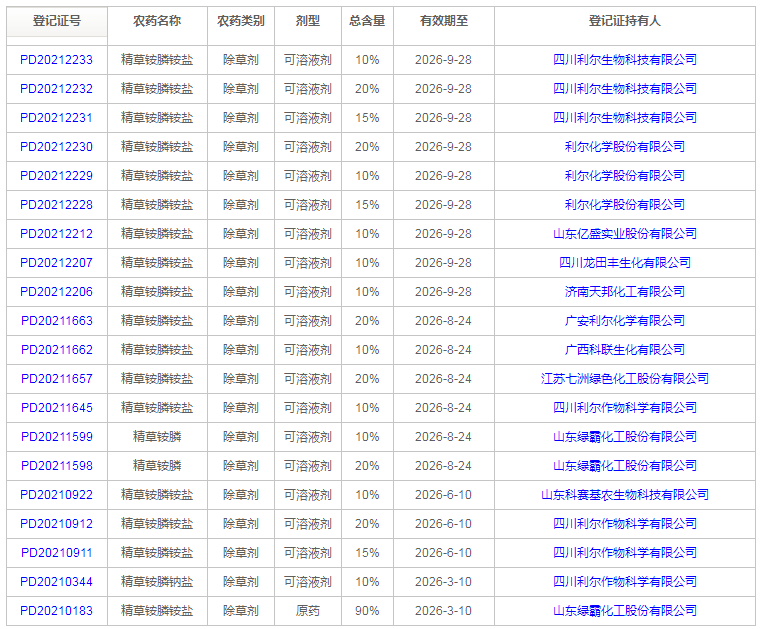
Task: Open 山东科赛基农生物科技有限公司 holder link
Action: point(625,495)
